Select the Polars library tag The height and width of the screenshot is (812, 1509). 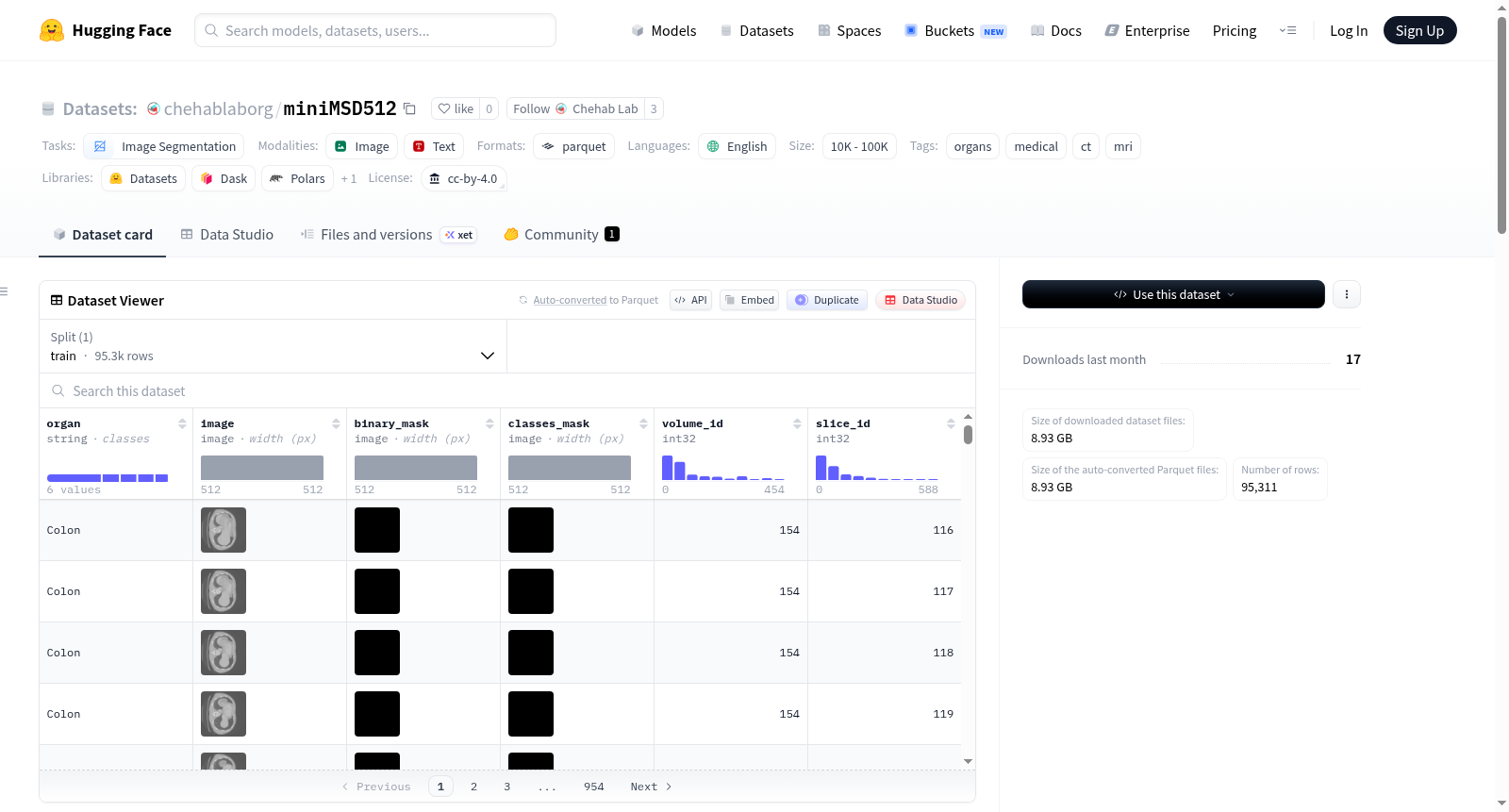[297, 178]
